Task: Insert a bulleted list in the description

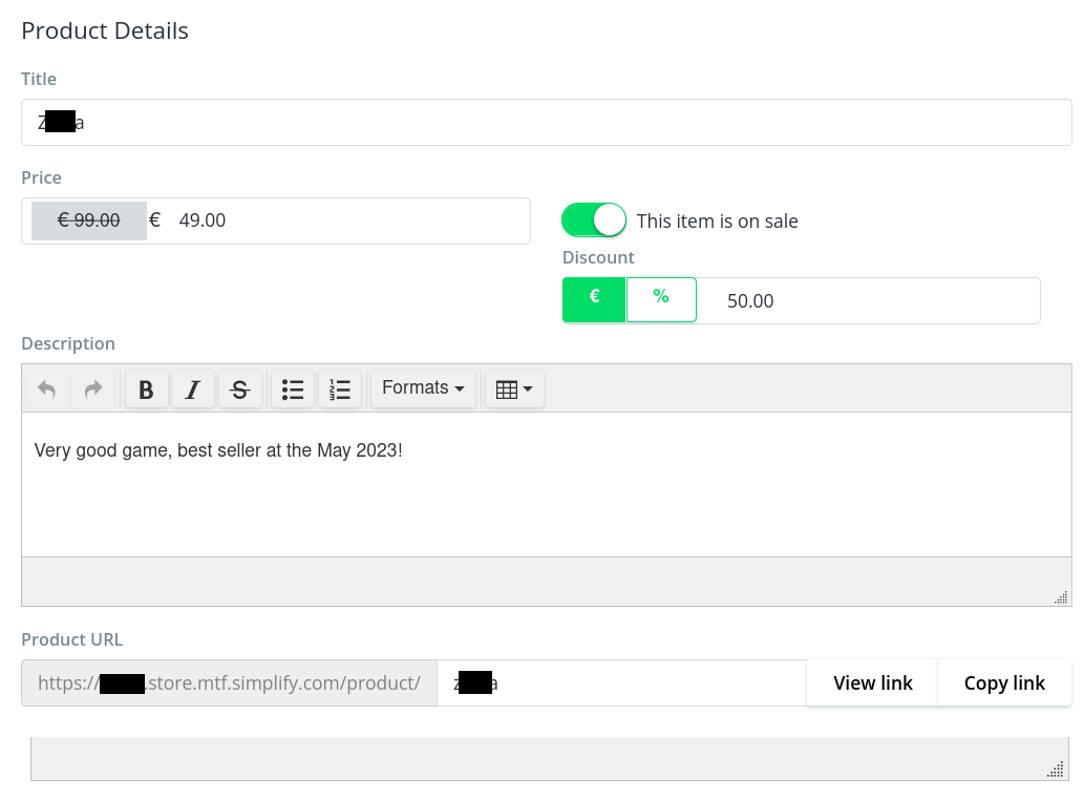Action: [292, 389]
